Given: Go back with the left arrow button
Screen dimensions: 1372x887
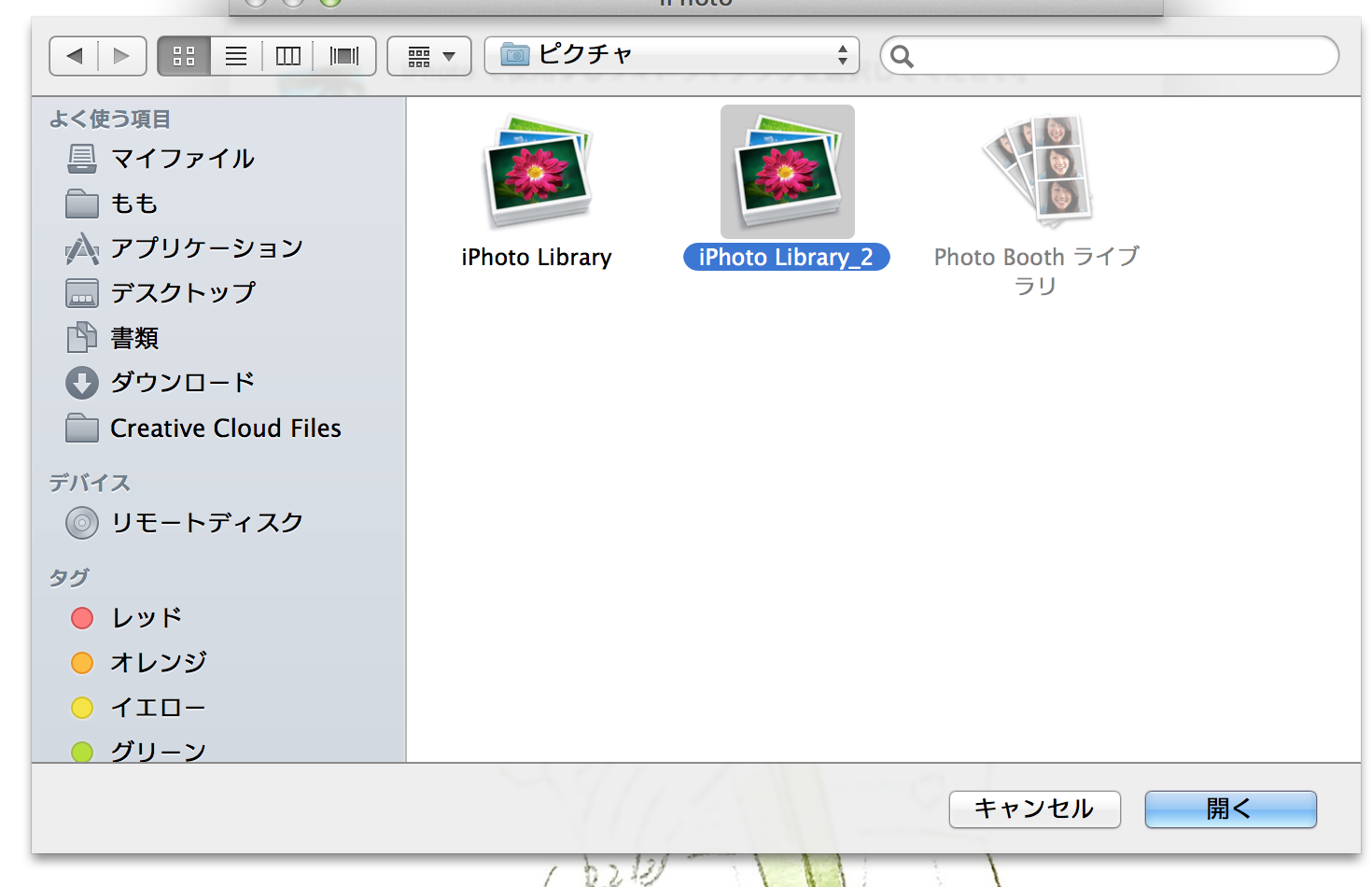Looking at the screenshot, I should coord(74,56).
